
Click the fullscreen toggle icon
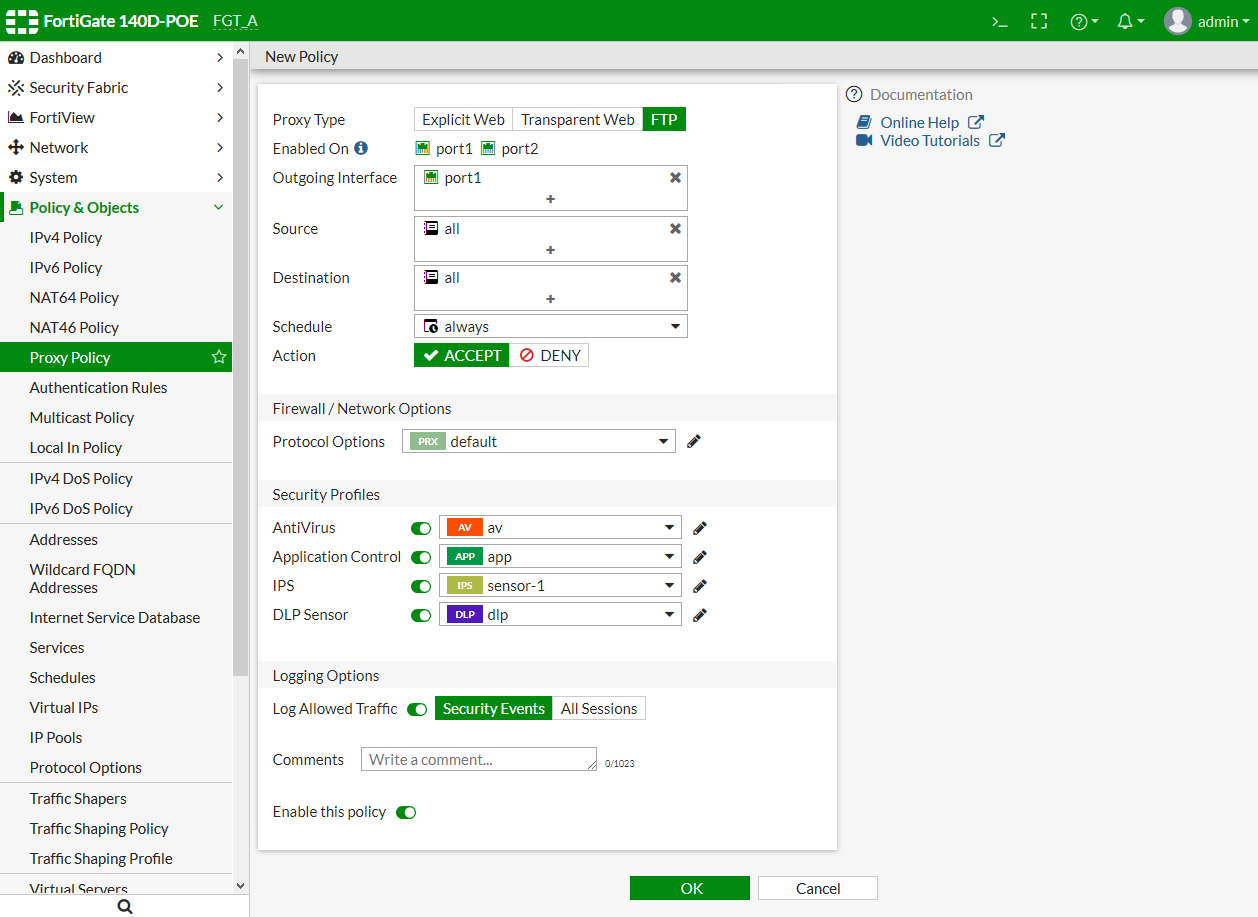tap(1039, 21)
